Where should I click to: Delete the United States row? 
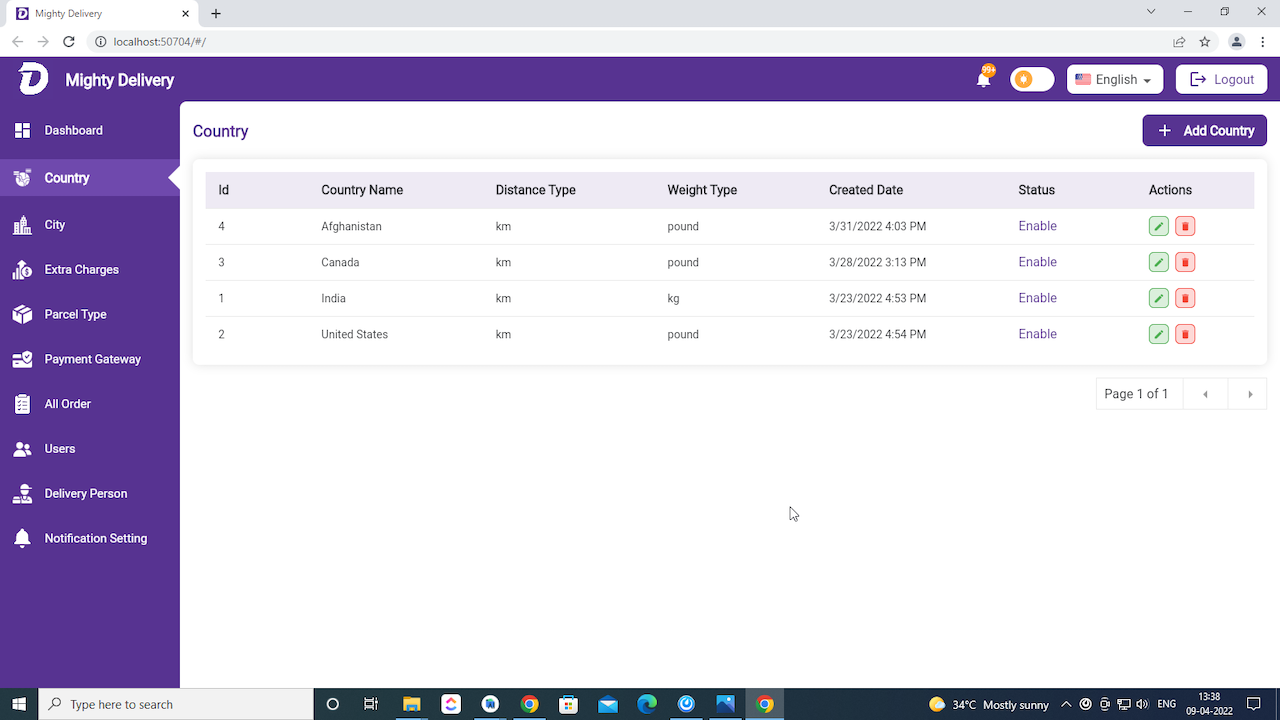[1185, 334]
